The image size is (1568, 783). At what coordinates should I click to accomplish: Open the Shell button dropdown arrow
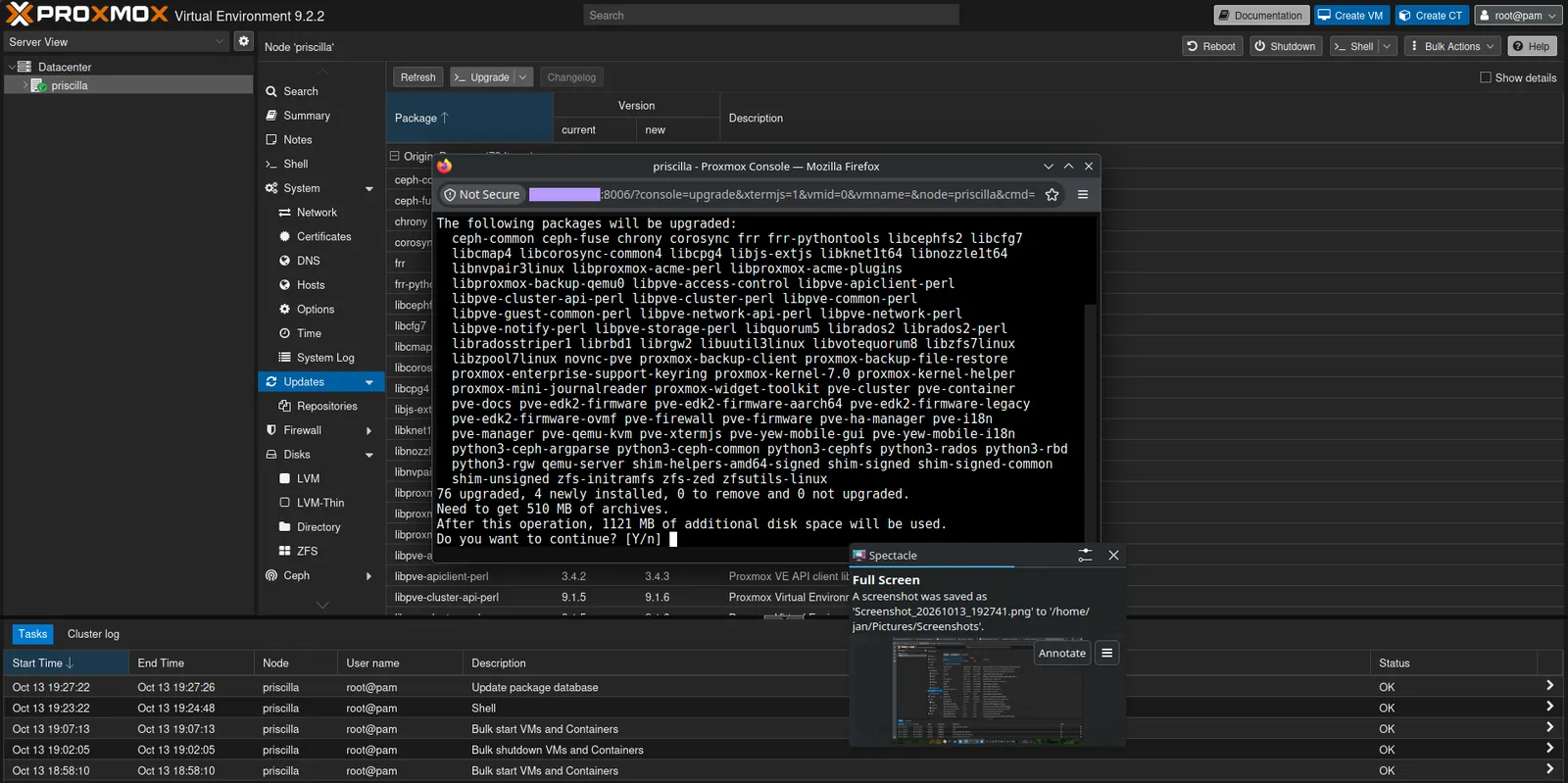[1387, 46]
